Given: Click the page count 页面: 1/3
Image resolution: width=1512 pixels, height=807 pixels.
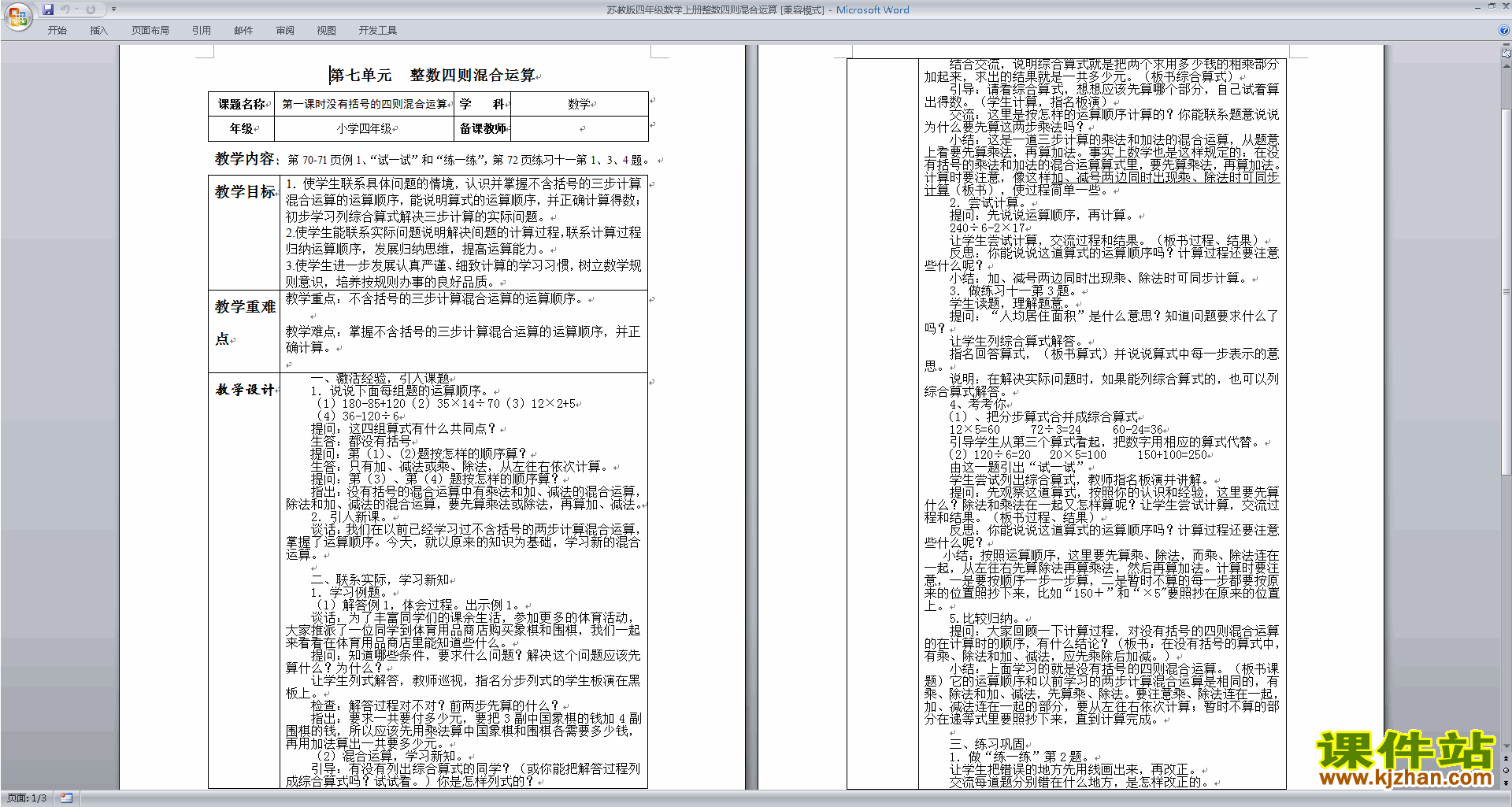Looking at the screenshot, I should [27, 798].
